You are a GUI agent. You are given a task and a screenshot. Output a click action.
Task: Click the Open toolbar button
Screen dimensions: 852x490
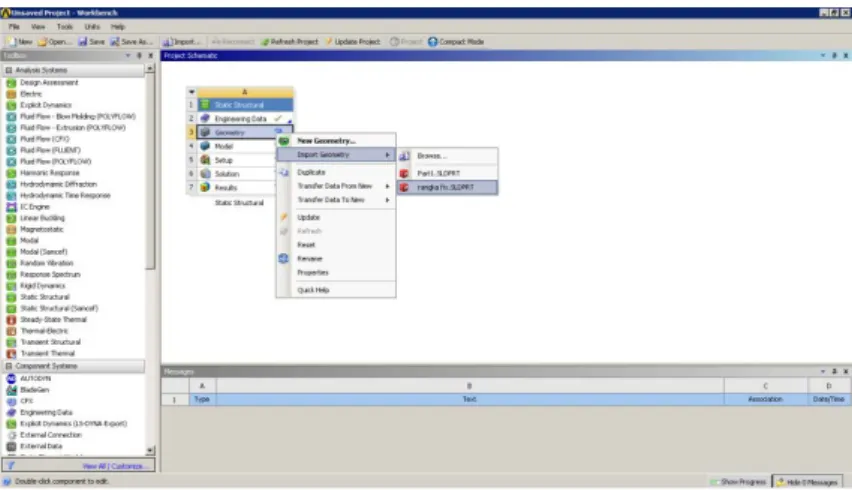(54, 42)
